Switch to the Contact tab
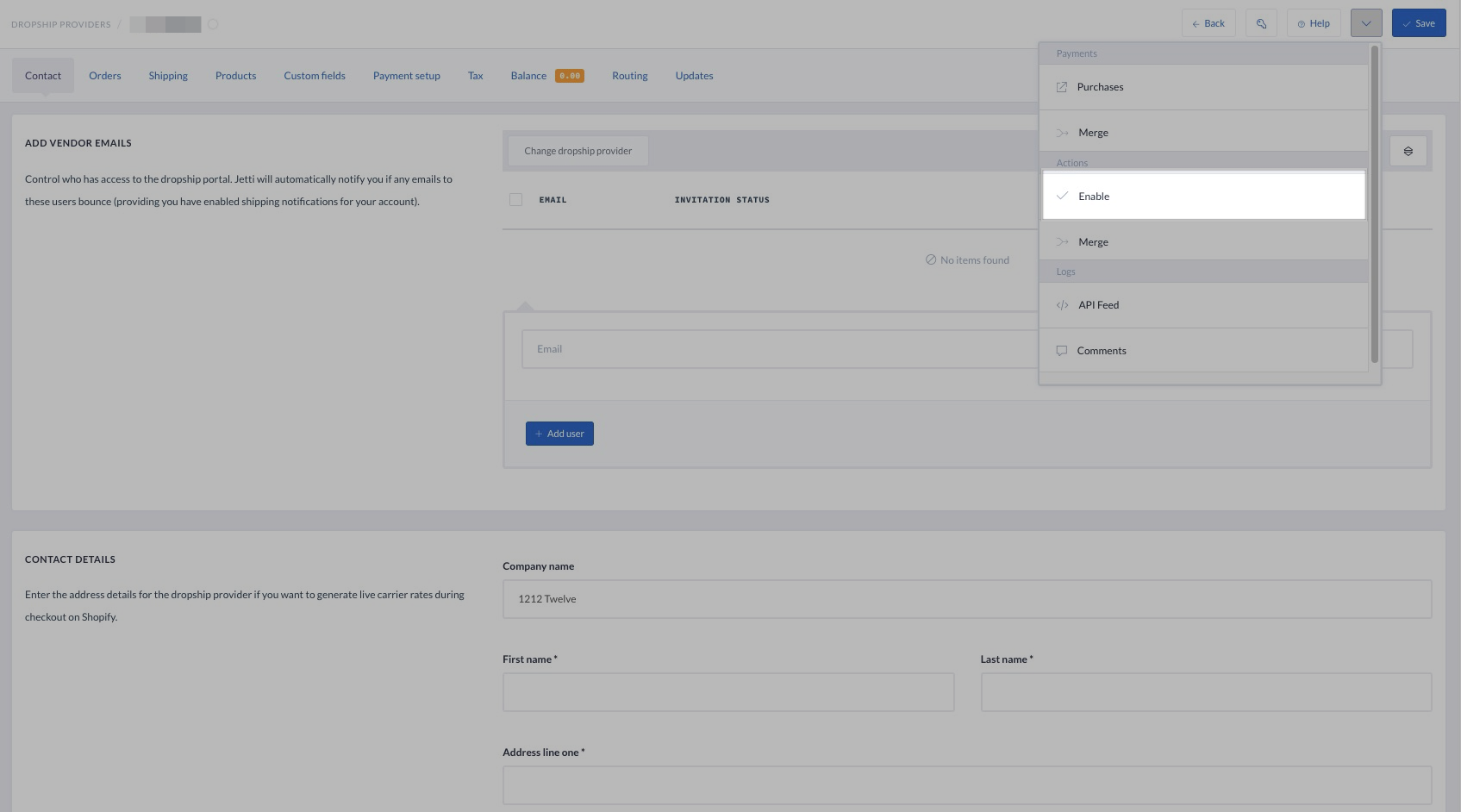Screen dimensions: 1461x812 click(x=43, y=76)
